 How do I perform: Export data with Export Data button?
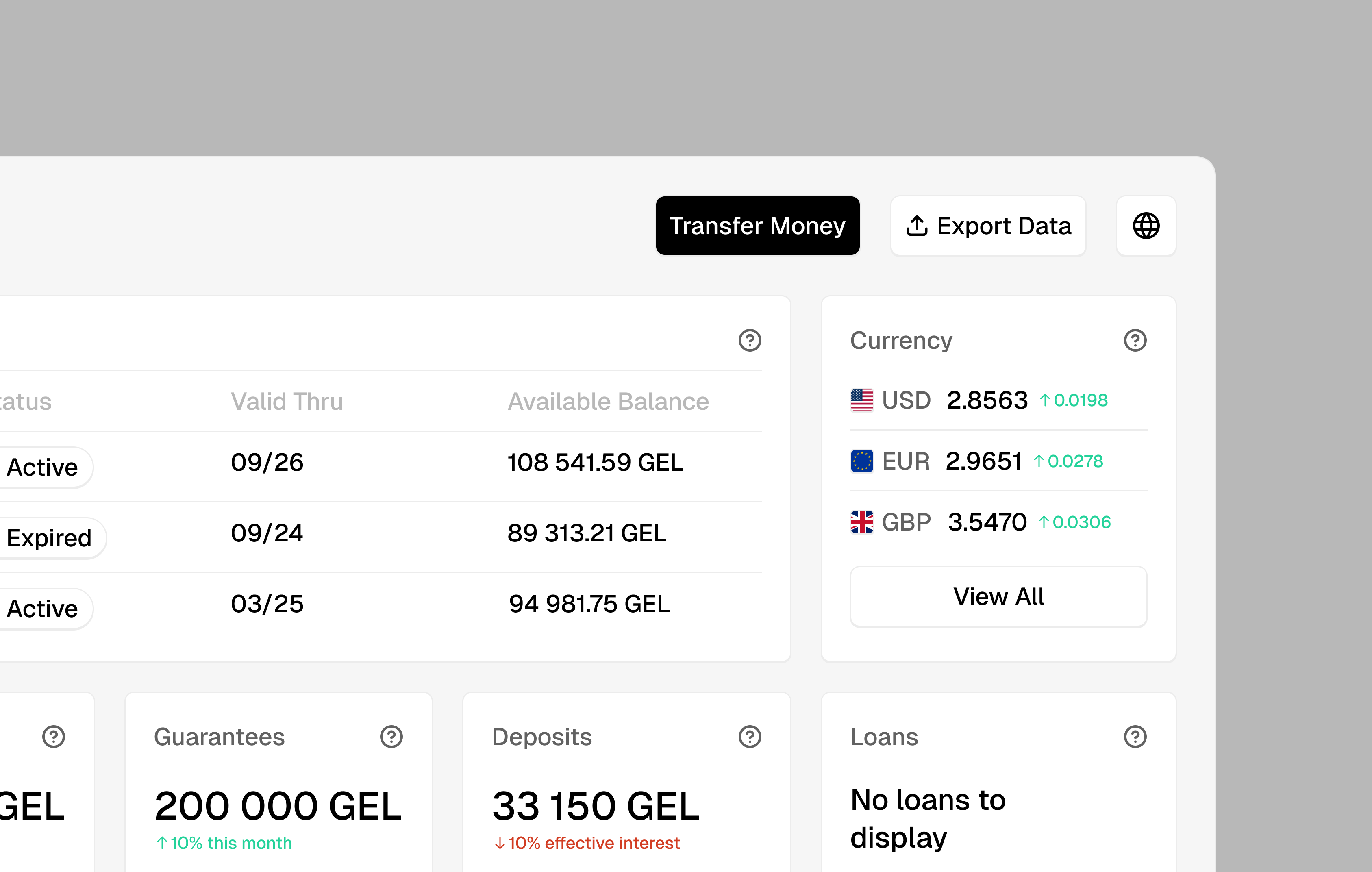988,226
